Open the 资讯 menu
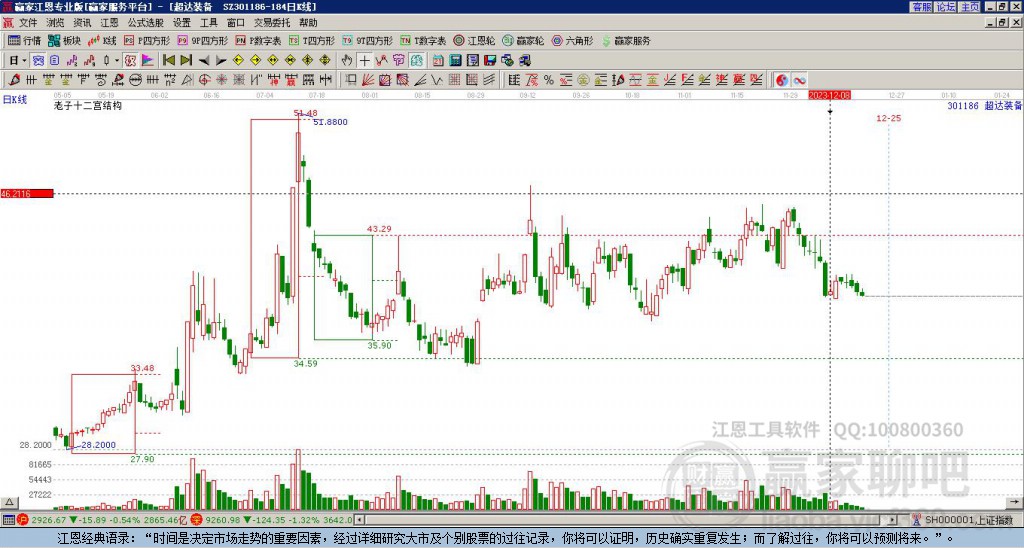This screenshot has width=1024, height=548. [x=82, y=23]
